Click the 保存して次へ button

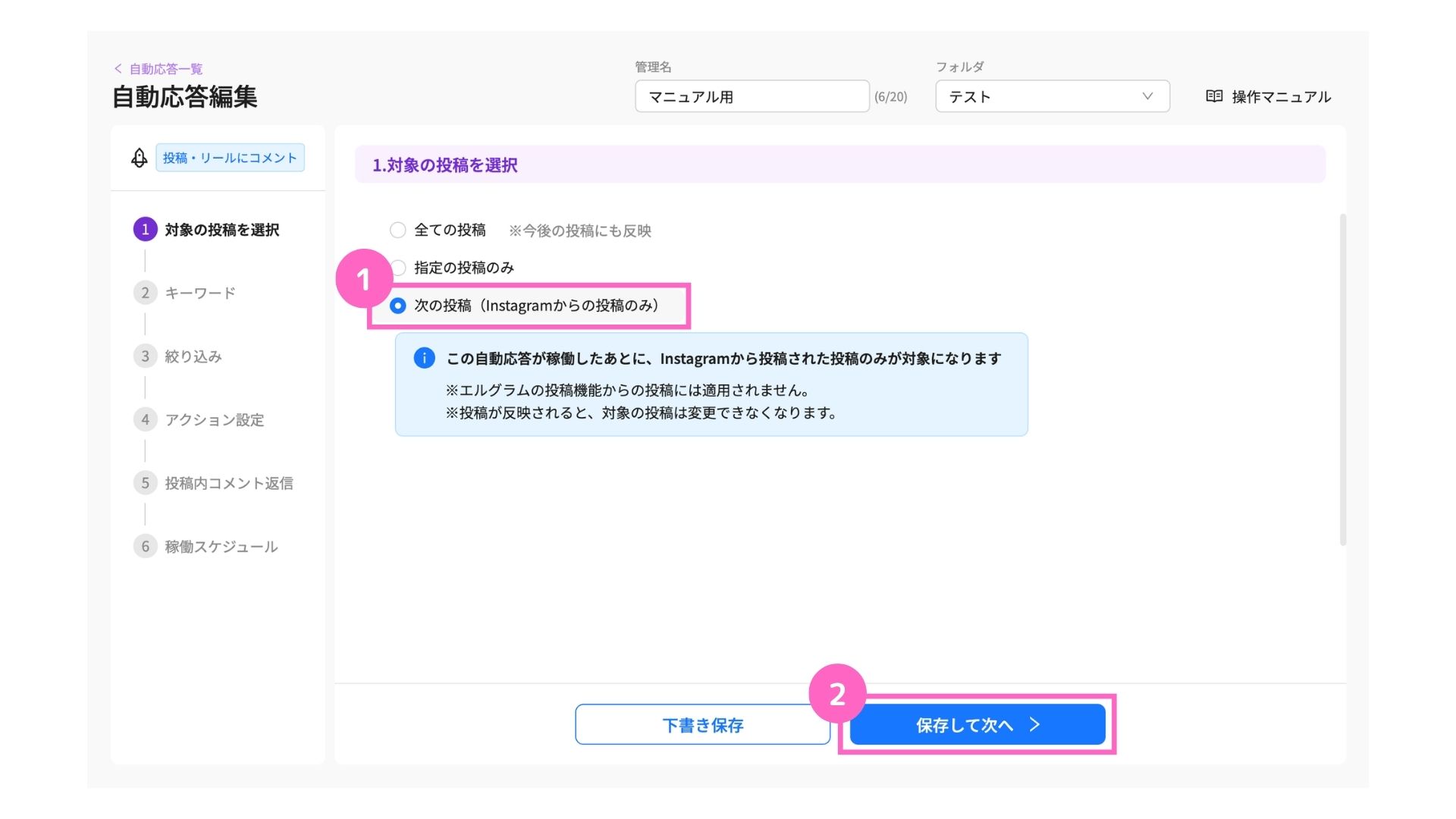pos(977,725)
